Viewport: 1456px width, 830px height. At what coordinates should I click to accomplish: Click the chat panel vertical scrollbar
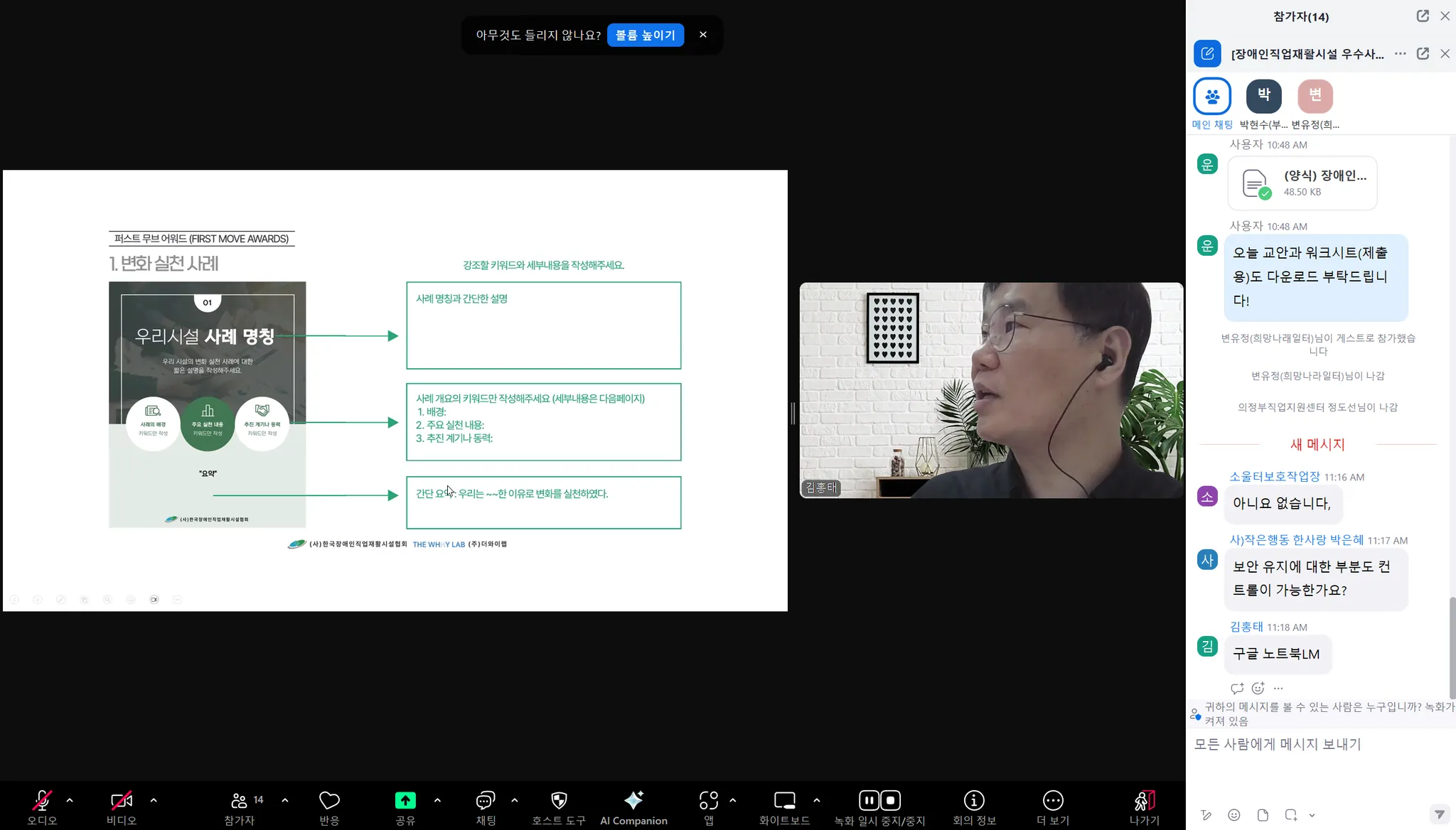[x=1452, y=647]
